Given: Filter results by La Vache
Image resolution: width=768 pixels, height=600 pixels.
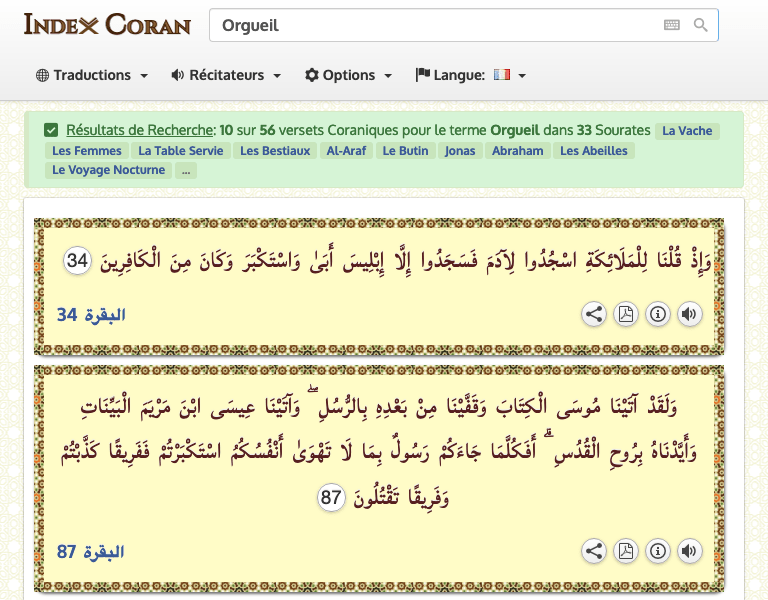Looking at the screenshot, I should 687,131.
